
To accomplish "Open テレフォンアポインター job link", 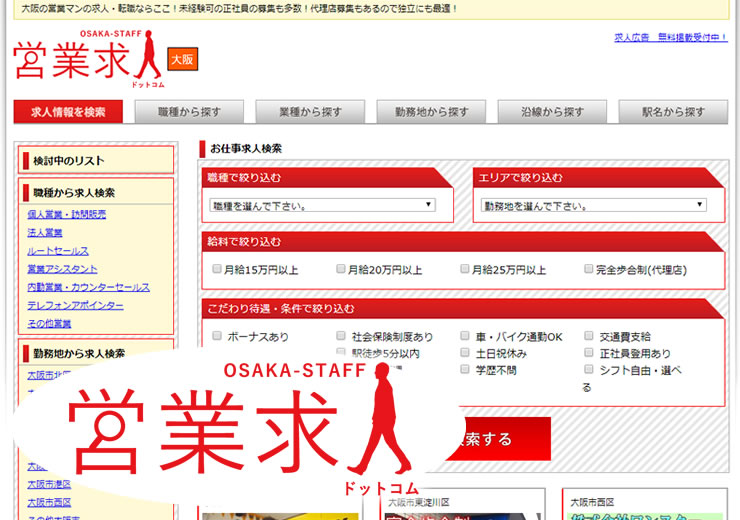I will pos(75,305).
